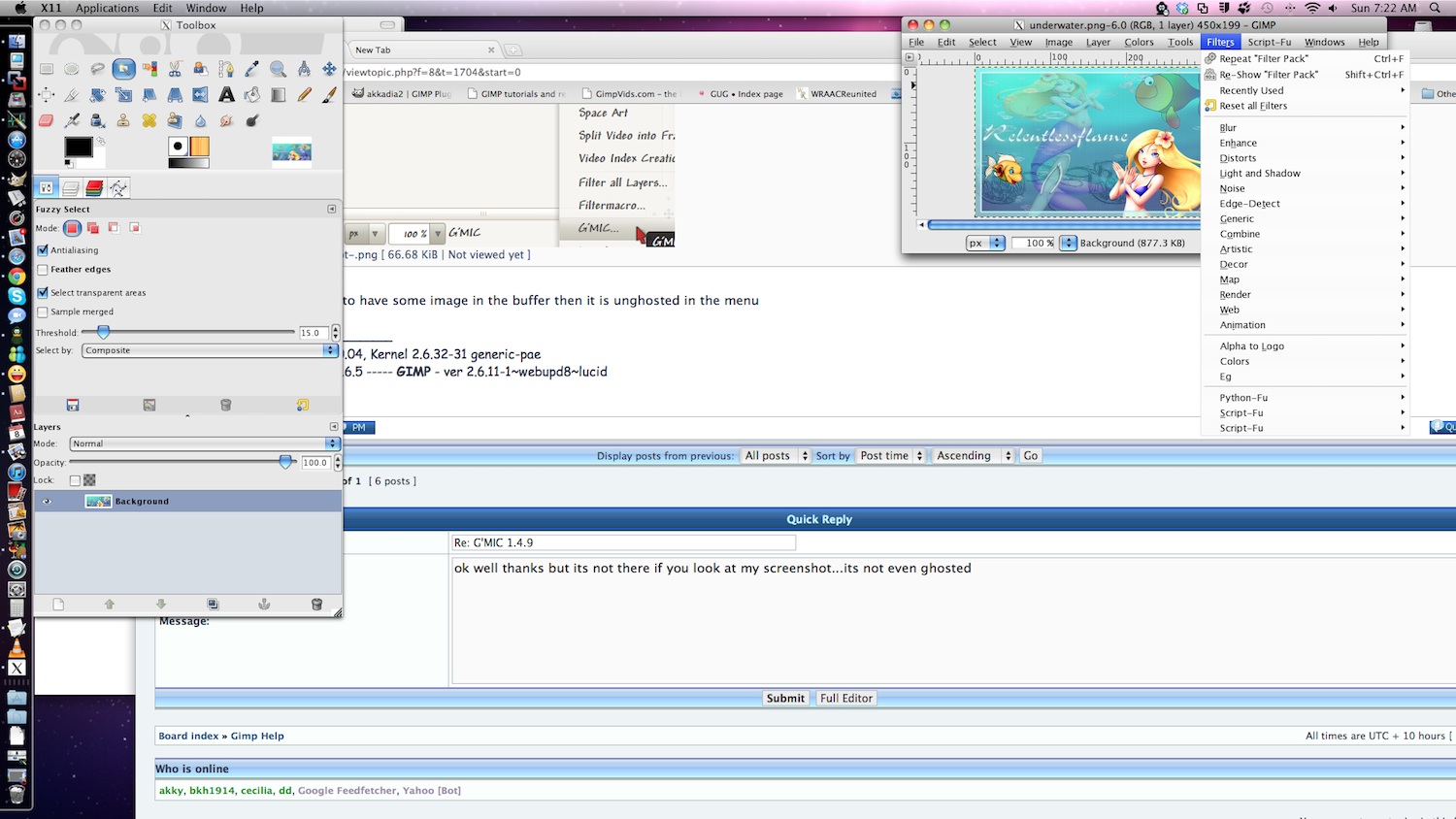Select the Blend gradient tool

coord(278,95)
